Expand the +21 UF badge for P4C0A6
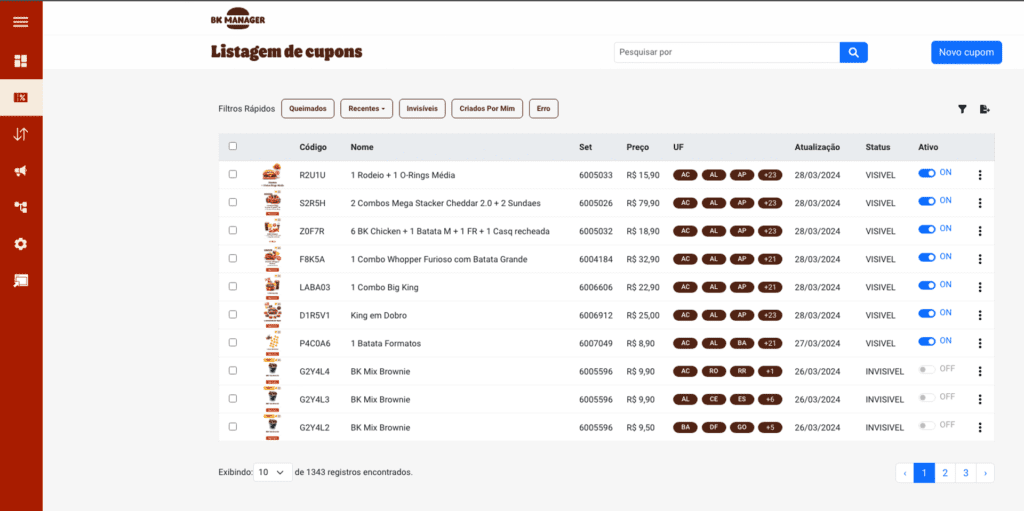Viewport: 1024px width, 511px height. pyautogui.click(x=770, y=344)
